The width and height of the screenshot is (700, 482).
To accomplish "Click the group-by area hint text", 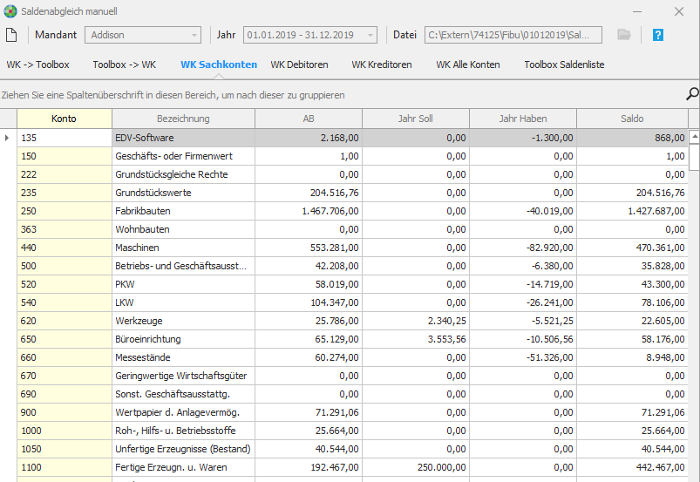I will (173, 95).
